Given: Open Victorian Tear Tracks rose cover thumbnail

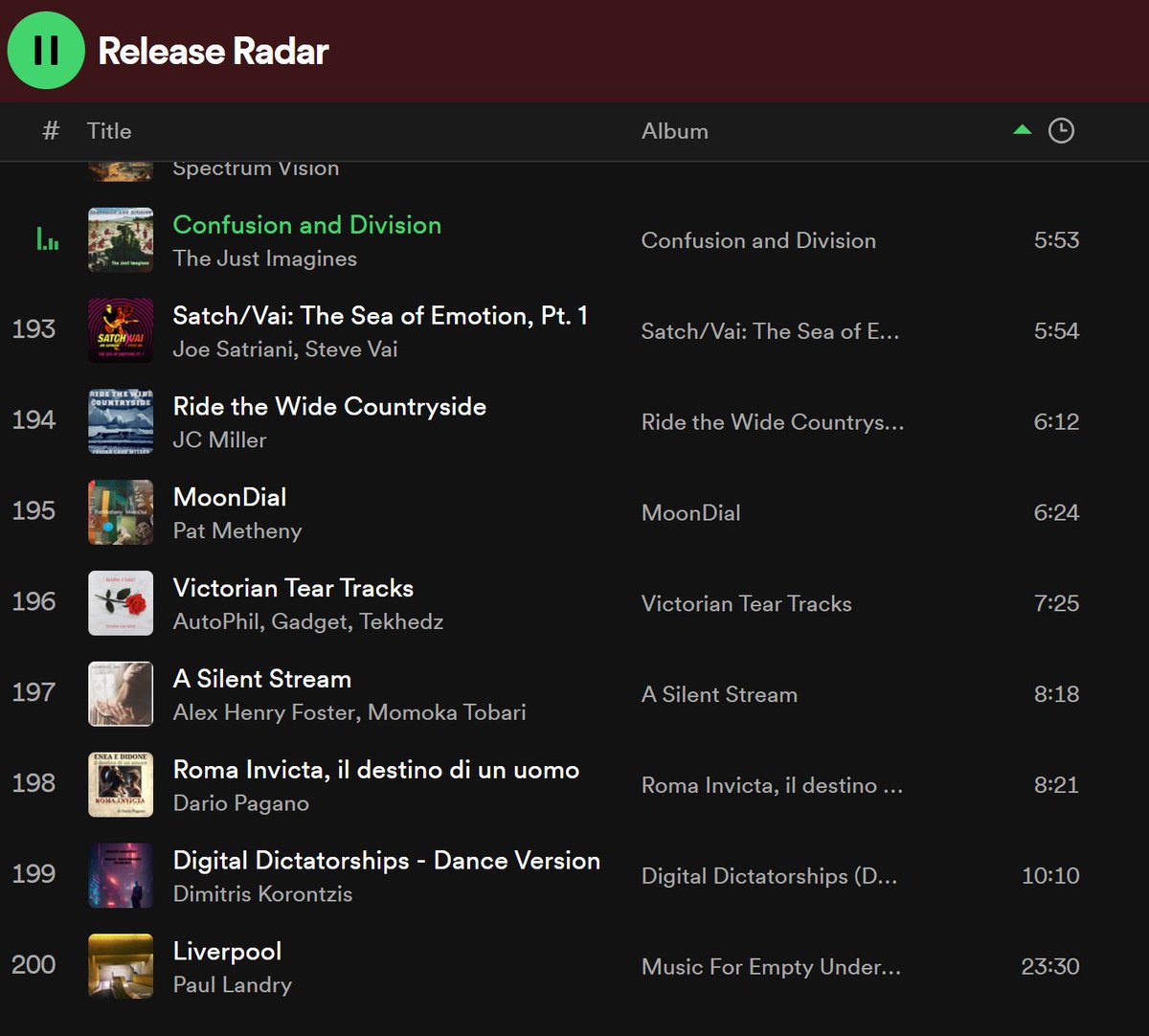Looking at the screenshot, I should click(121, 603).
